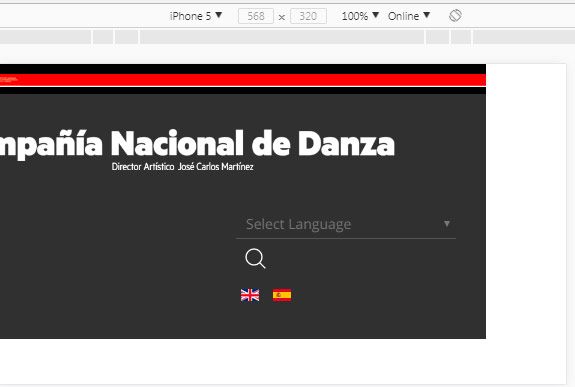Click the Compañía Nacional de Danza title
This screenshot has width=575, height=387.
click(x=197, y=144)
